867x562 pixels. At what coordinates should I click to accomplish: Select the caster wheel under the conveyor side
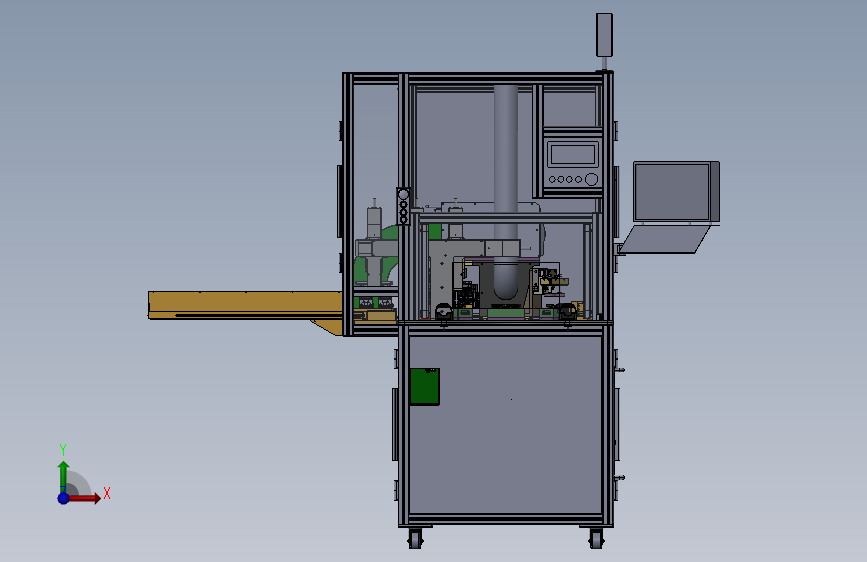tap(415, 538)
